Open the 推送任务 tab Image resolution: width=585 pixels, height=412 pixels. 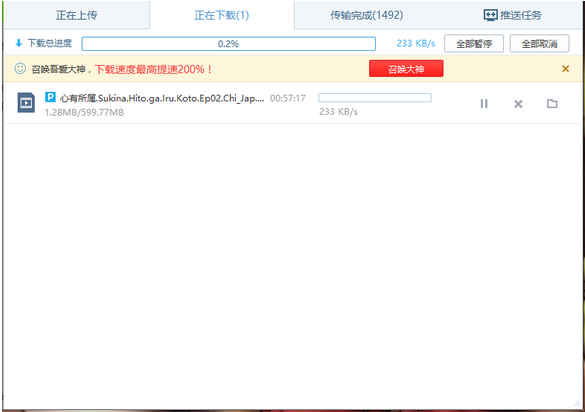point(512,15)
